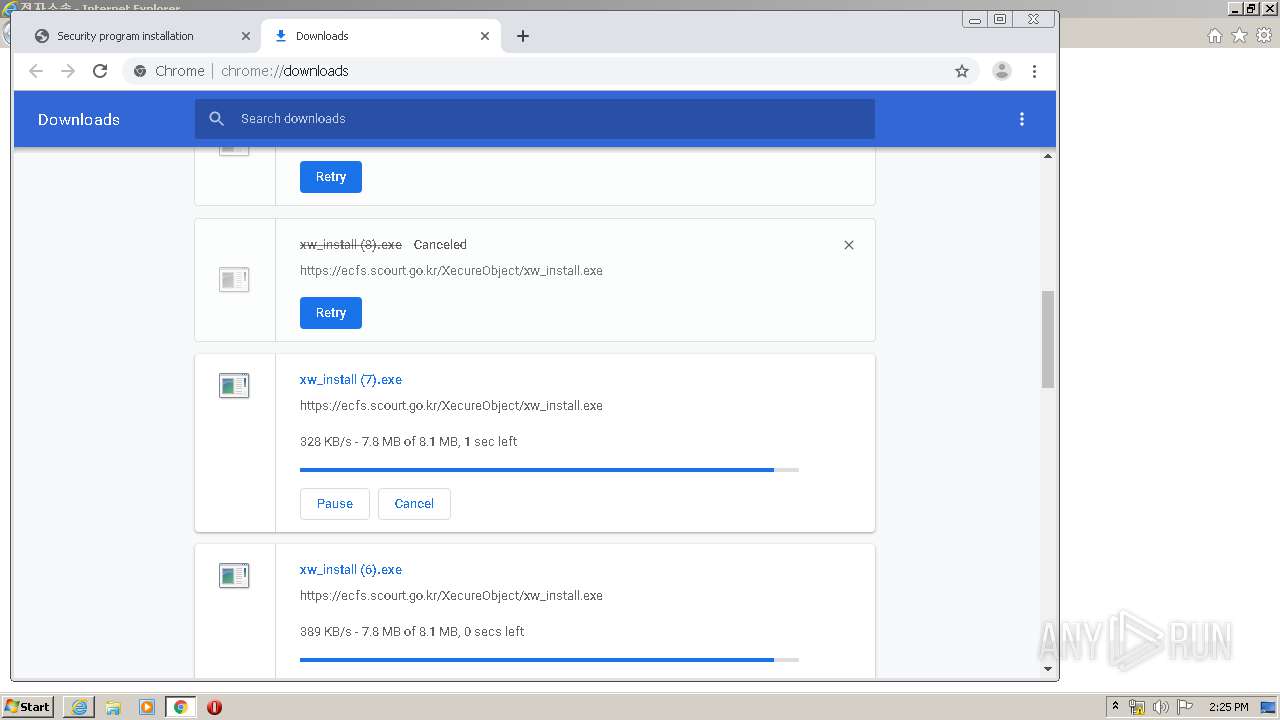
Task: Click the Canceled status text
Action: click(440, 245)
